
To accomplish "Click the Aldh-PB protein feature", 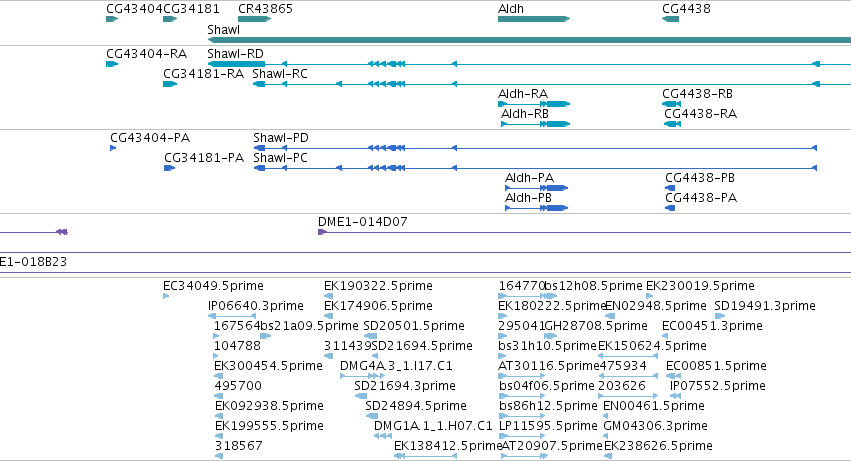I will click(536, 208).
